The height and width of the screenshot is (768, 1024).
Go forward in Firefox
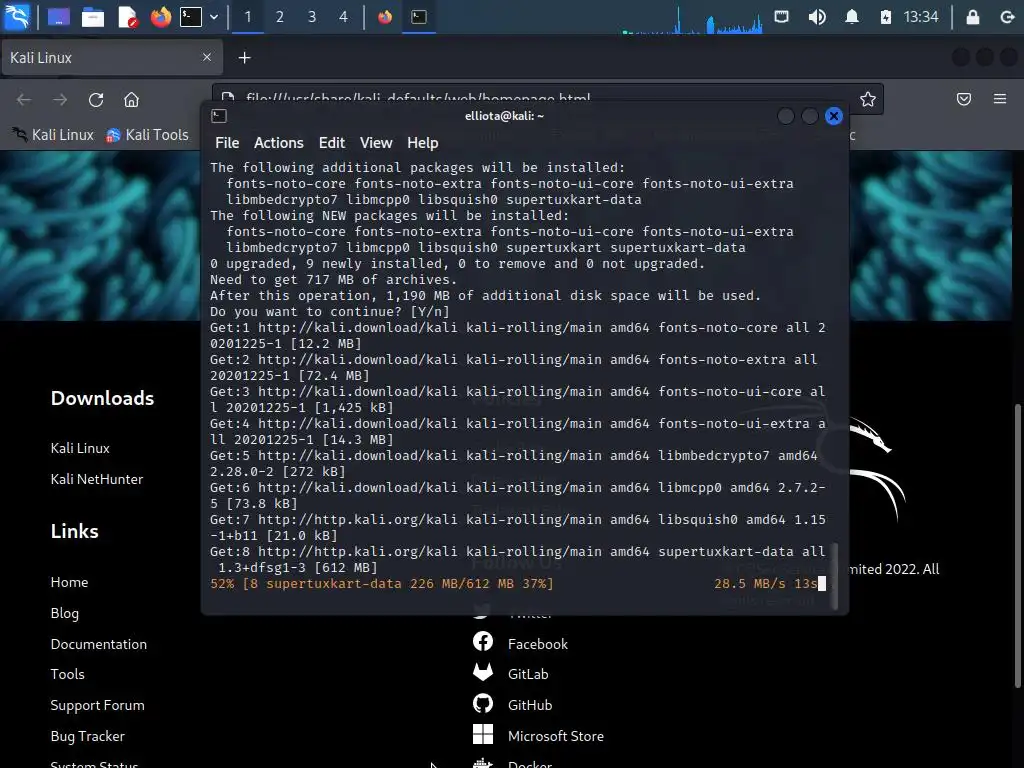60,99
